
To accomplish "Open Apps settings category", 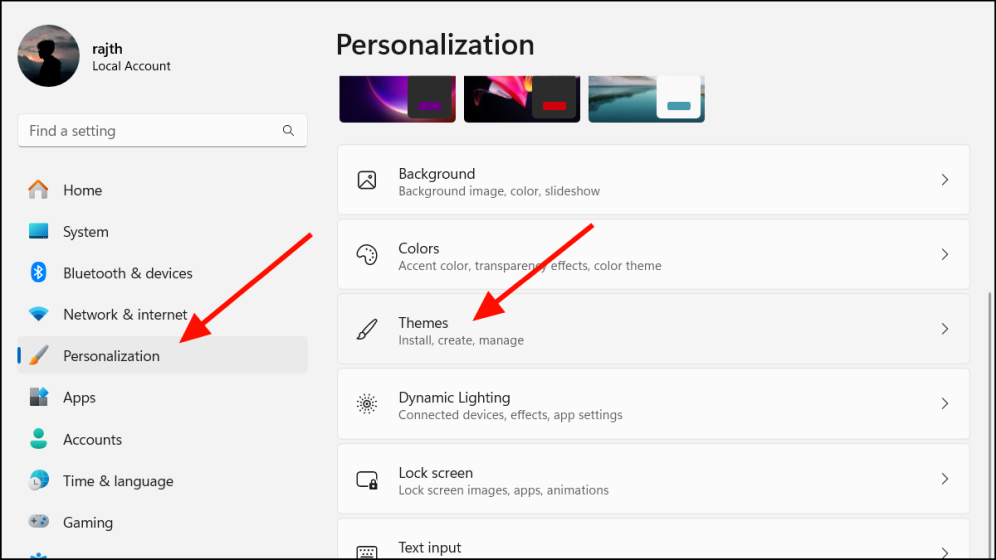I will 163,397.
